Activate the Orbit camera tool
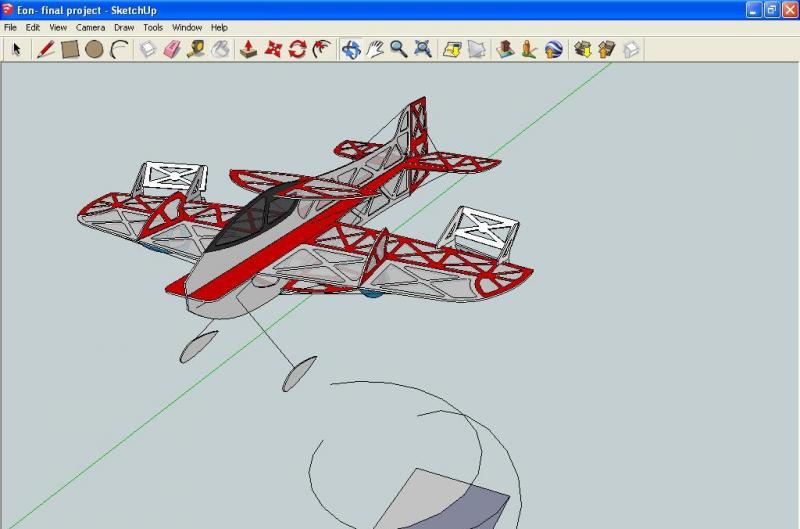800x529 pixels. 351,49
